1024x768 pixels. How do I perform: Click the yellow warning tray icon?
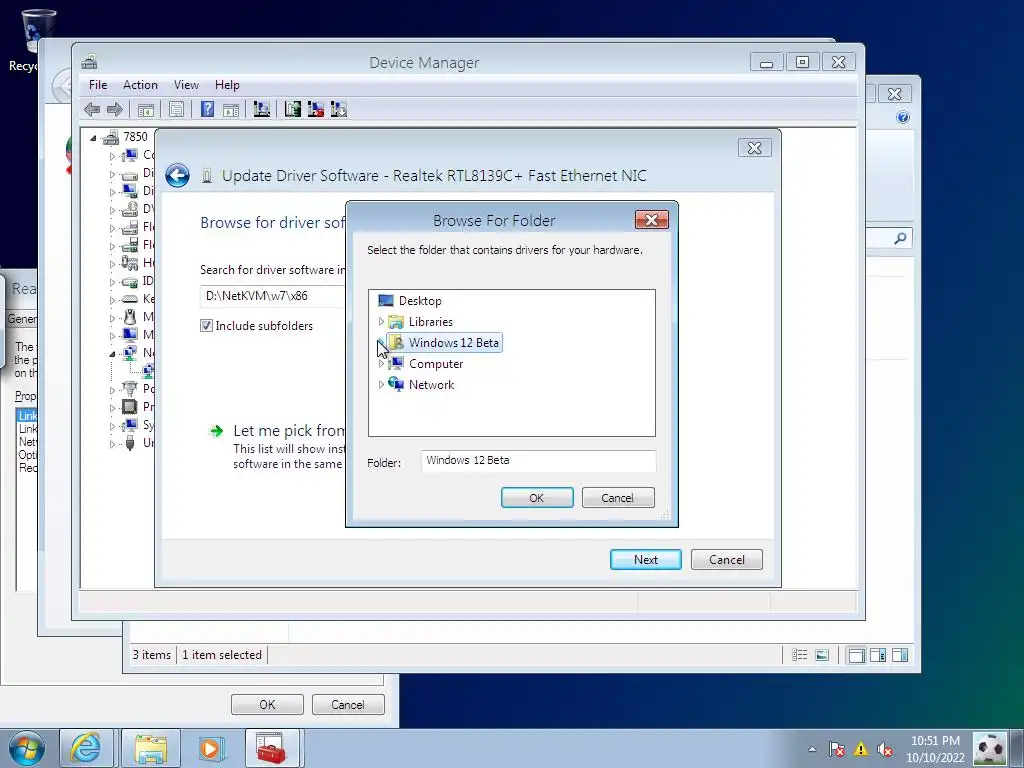point(861,749)
